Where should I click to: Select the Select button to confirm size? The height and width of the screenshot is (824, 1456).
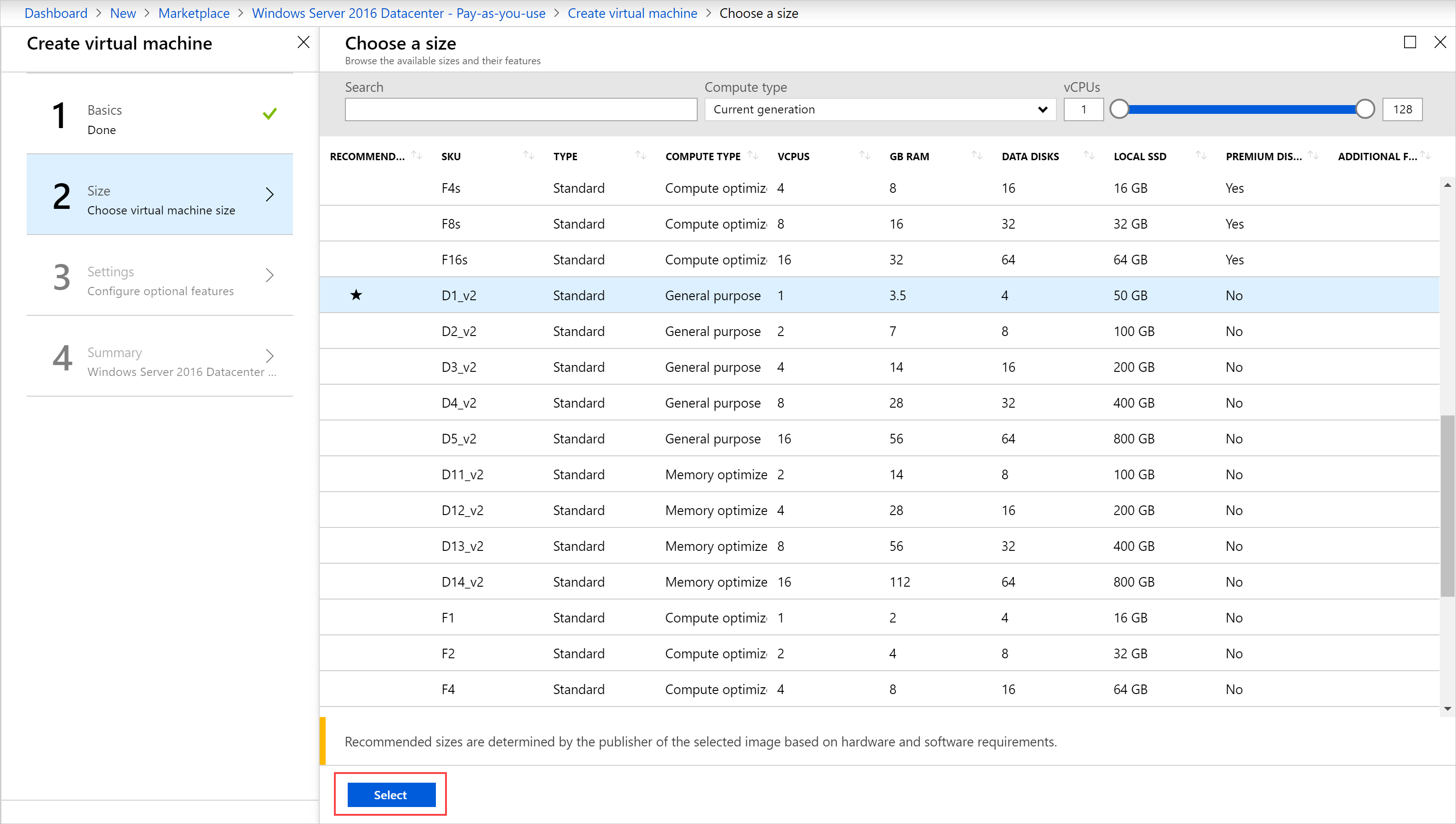[x=390, y=795]
